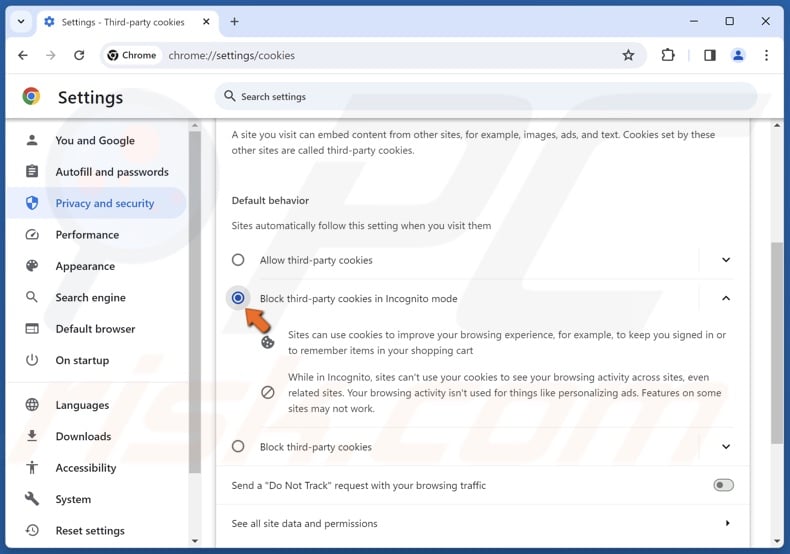This screenshot has width=790, height=554.
Task: Open Downloads section
Action: pos(96,436)
